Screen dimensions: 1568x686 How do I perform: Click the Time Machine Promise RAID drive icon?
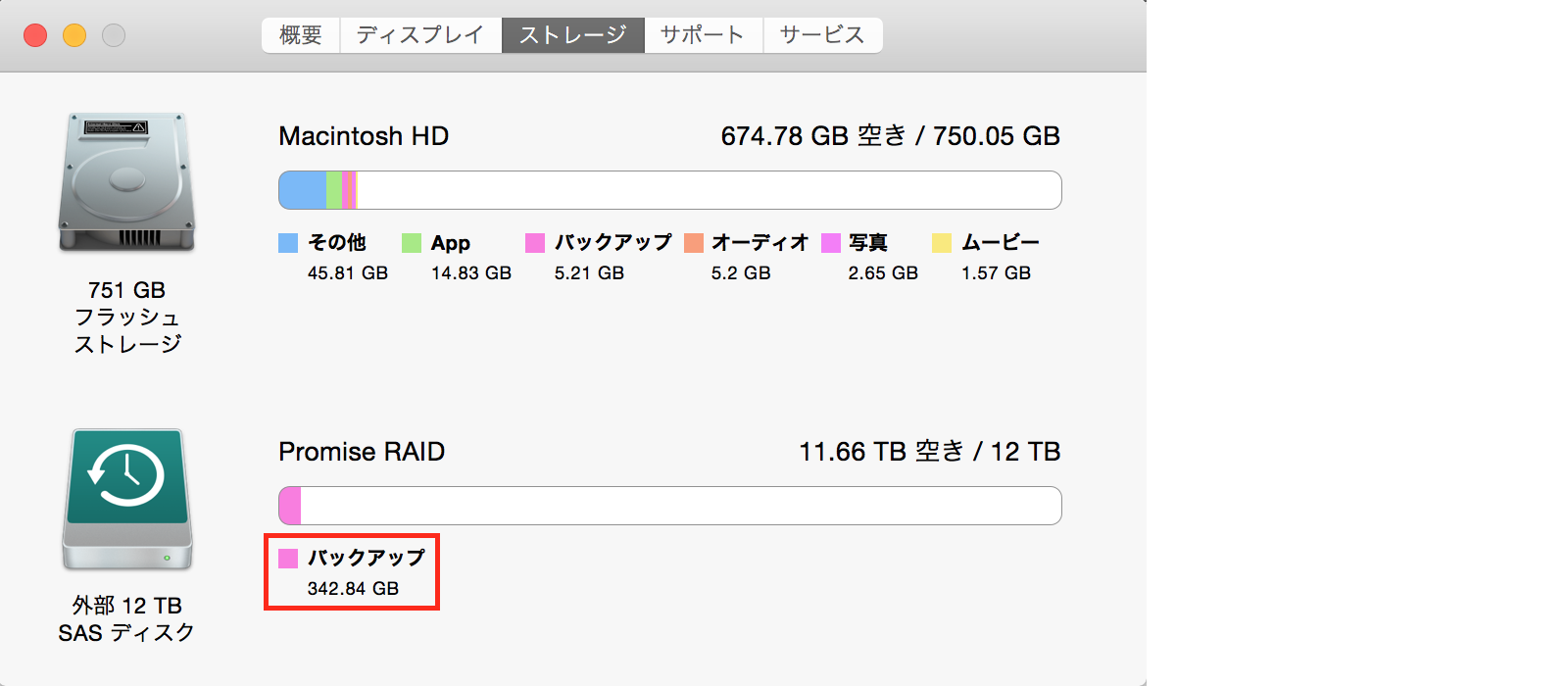[x=126, y=499]
